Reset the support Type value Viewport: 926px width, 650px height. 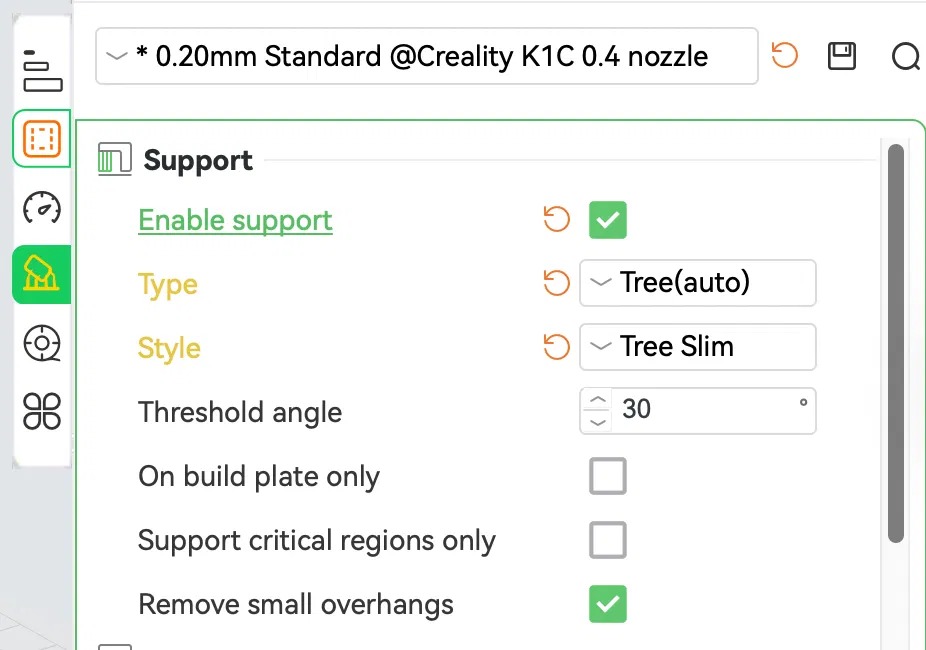click(x=556, y=283)
